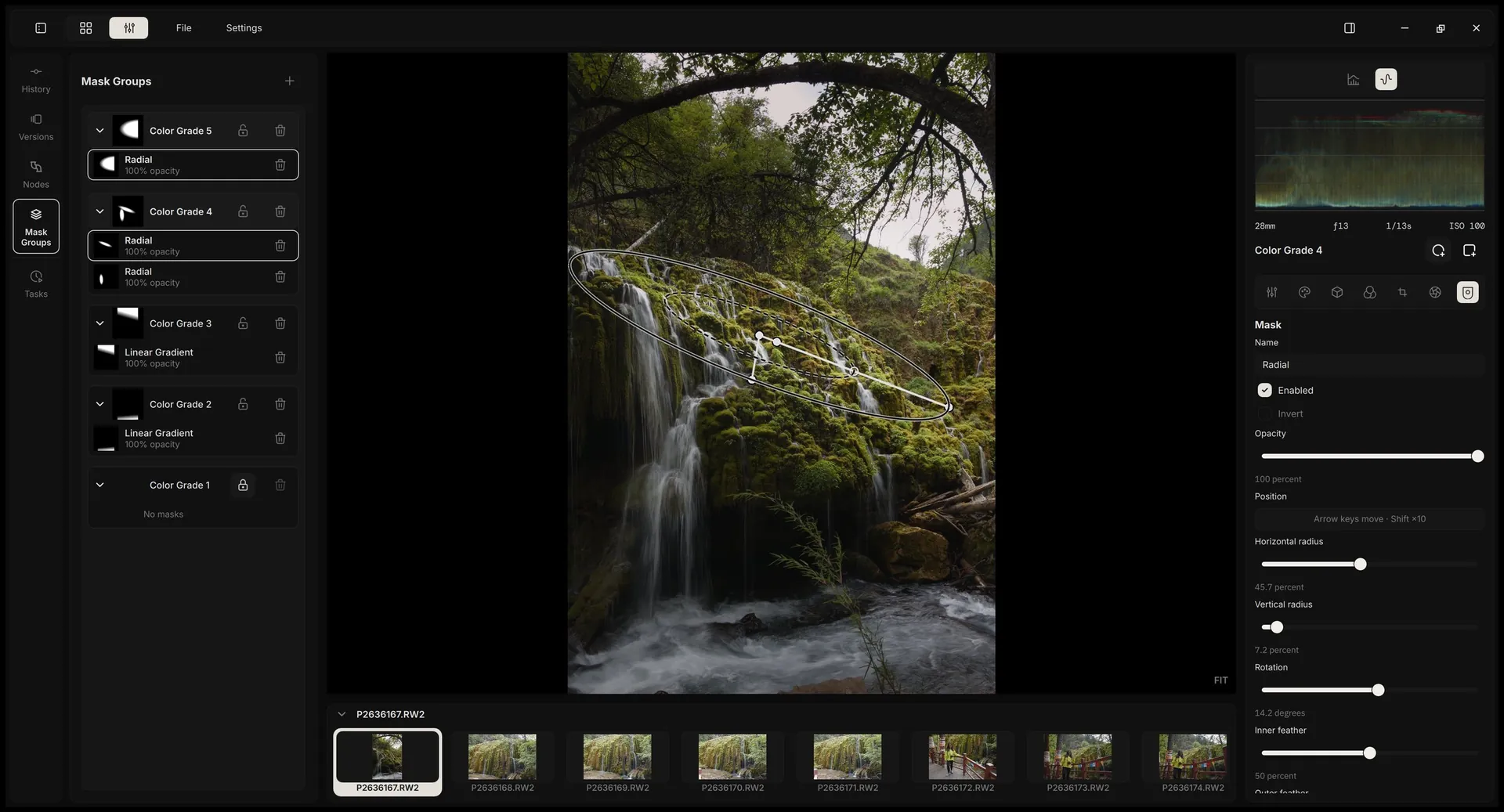The width and height of the screenshot is (1504, 812).
Task: Adjust the Opacity slider
Action: tap(1369, 457)
